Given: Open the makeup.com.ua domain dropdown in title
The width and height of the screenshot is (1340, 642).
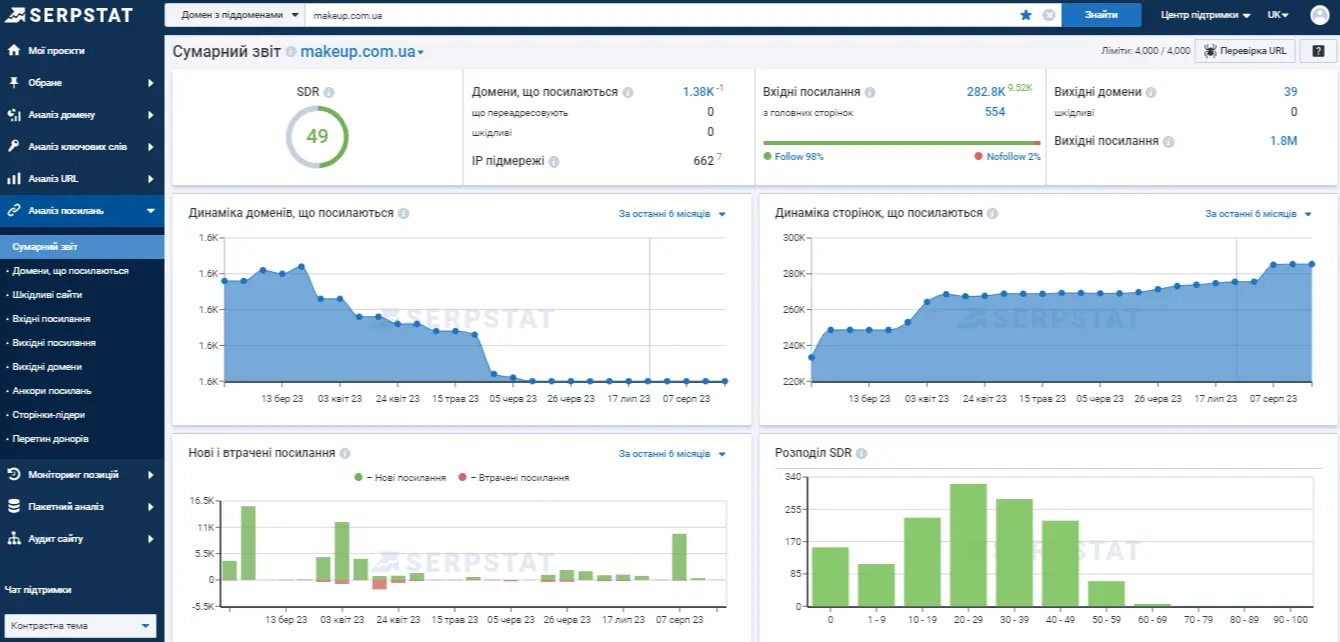Looking at the screenshot, I should [x=362, y=52].
